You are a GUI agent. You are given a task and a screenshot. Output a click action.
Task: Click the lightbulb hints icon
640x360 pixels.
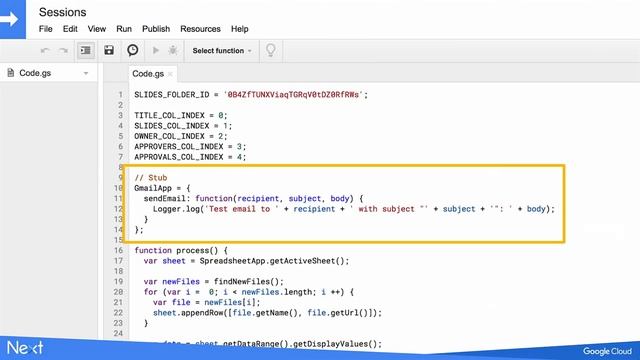[271, 50]
